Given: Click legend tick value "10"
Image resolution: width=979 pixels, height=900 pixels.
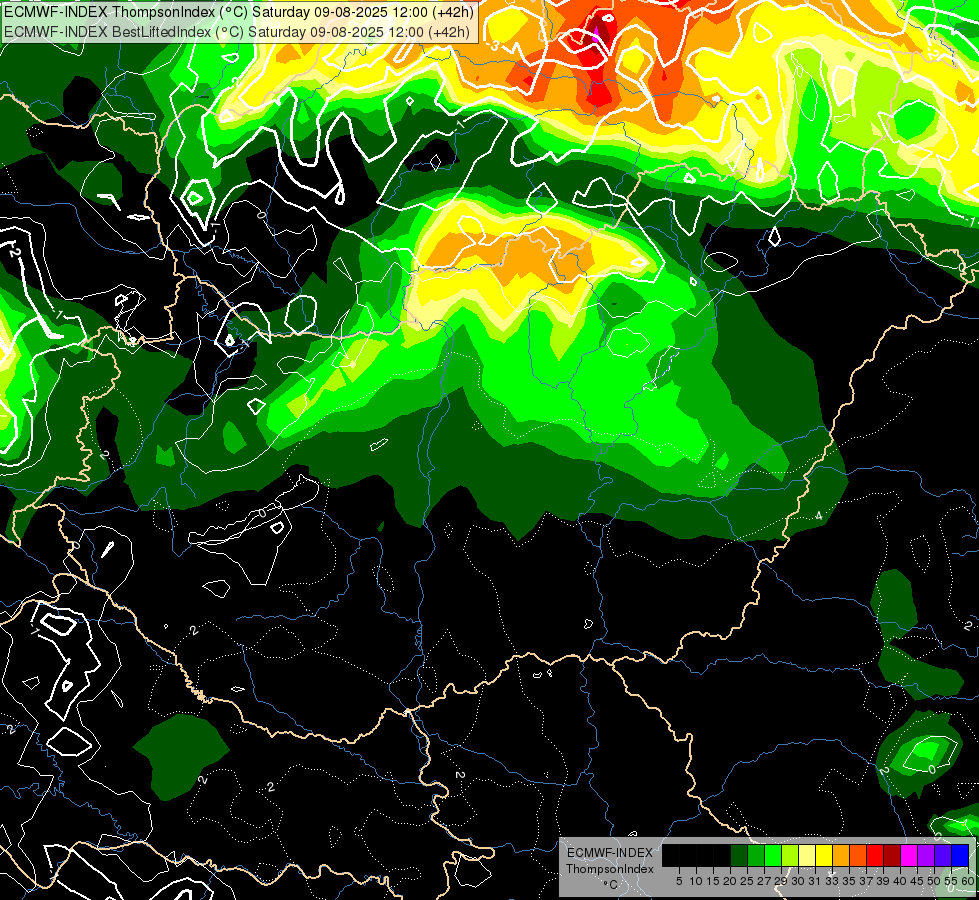Looking at the screenshot, I should (696, 881).
